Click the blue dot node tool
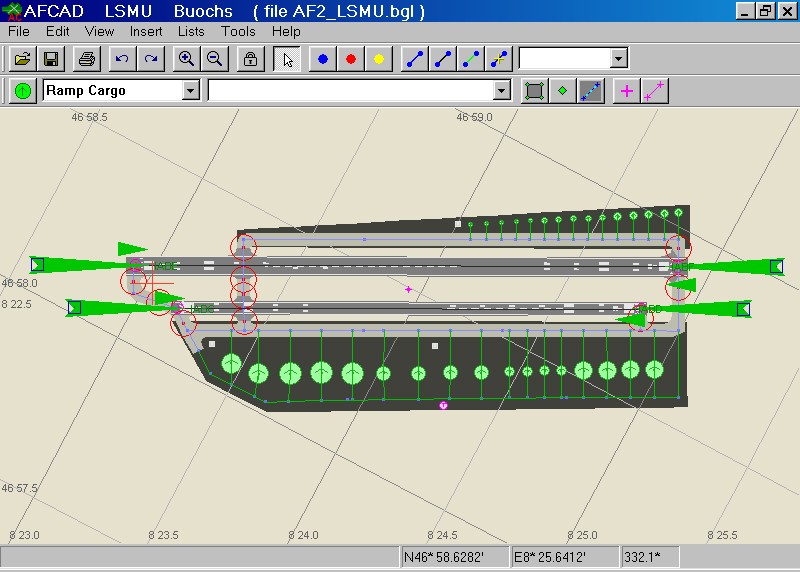 [x=323, y=59]
